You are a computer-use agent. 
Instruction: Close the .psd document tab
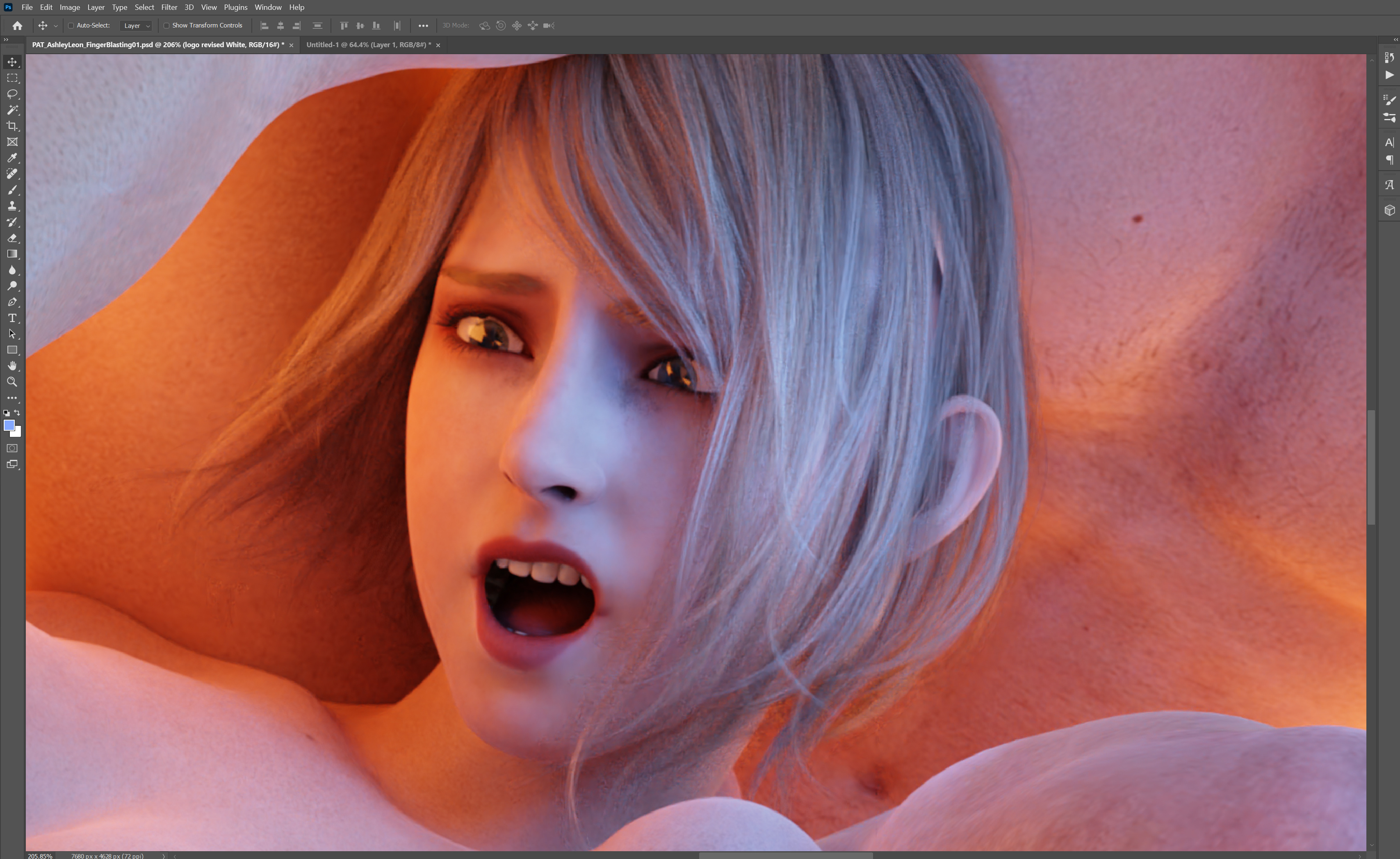[x=292, y=46]
